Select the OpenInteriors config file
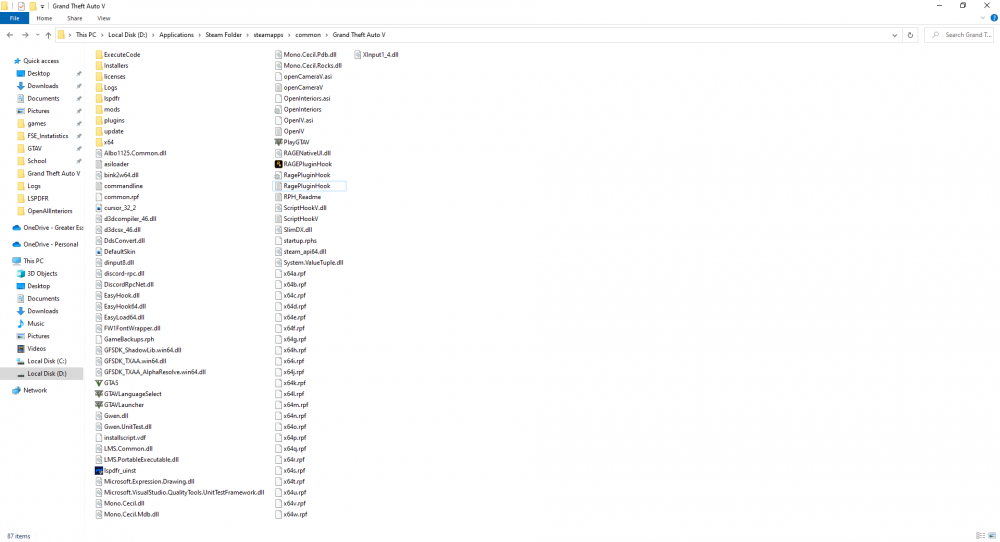This screenshot has height=542, width=1000. [x=298, y=110]
